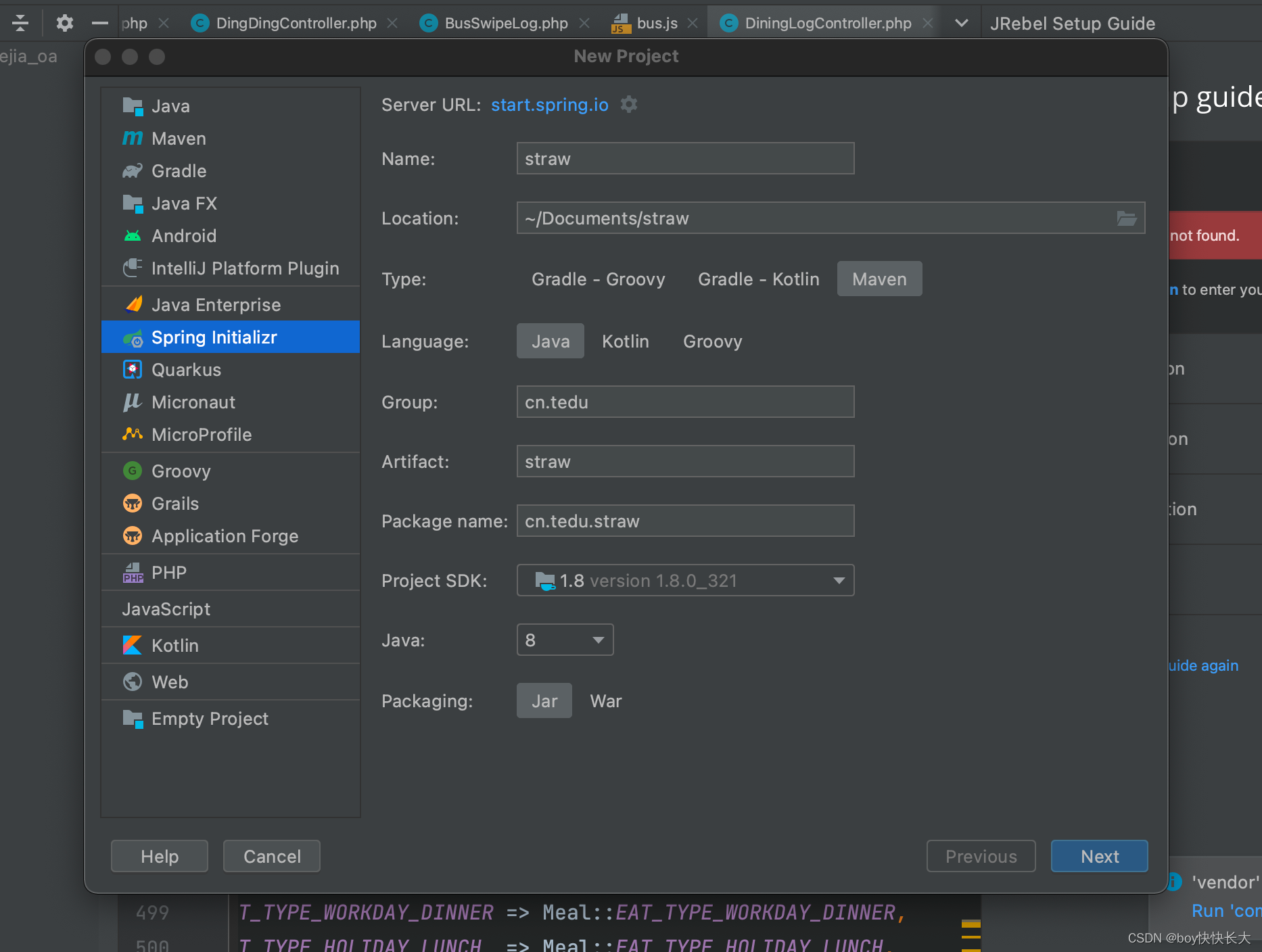The height and width of the screenshot is (952, 1262).
Task: Select the IntelliJ Platform Plugin icon
Action: click(133, 268)
